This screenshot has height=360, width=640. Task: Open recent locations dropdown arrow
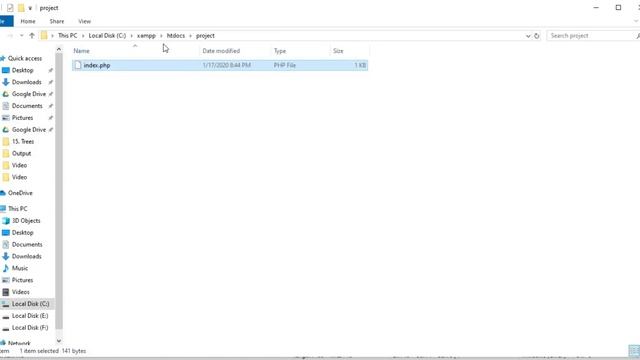click(x=22, y=36)
